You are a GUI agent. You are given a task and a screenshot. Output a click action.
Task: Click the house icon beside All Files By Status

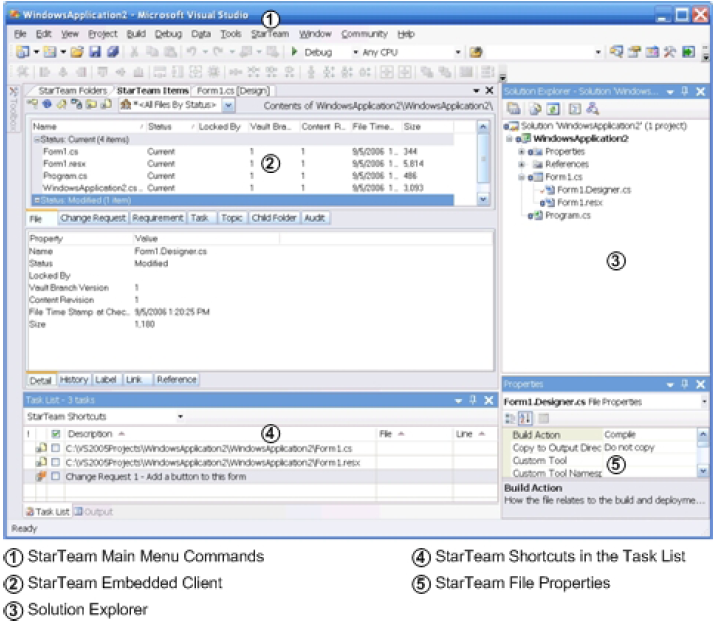[126, 105]
